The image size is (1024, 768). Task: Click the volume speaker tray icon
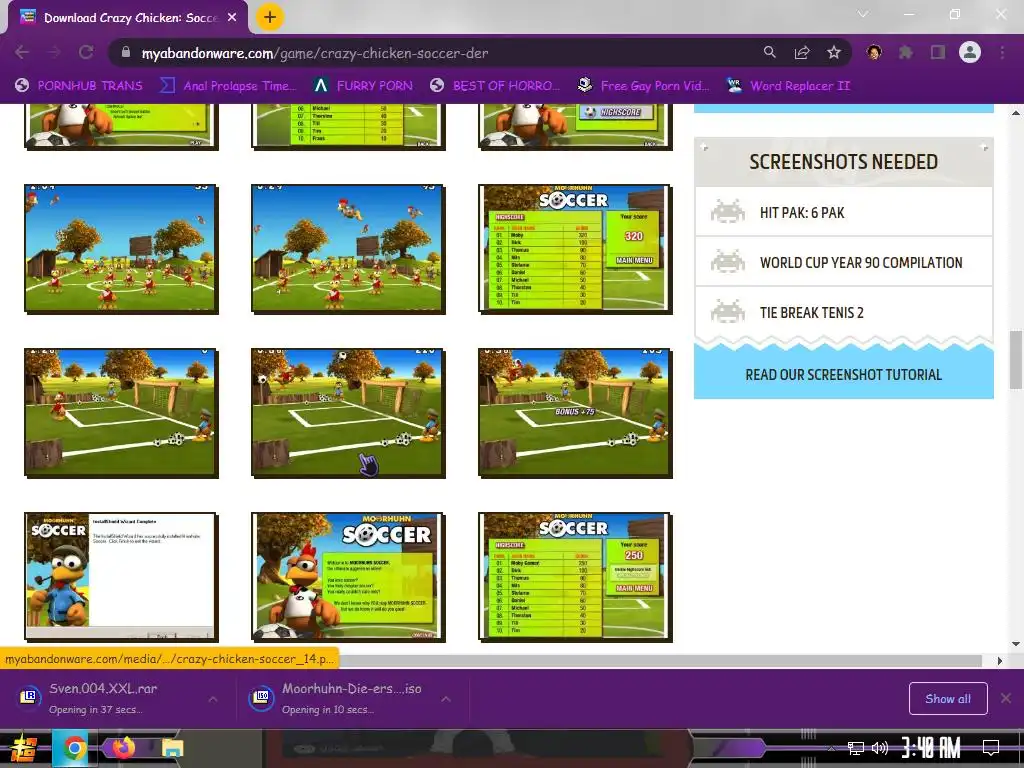[880, 748]
